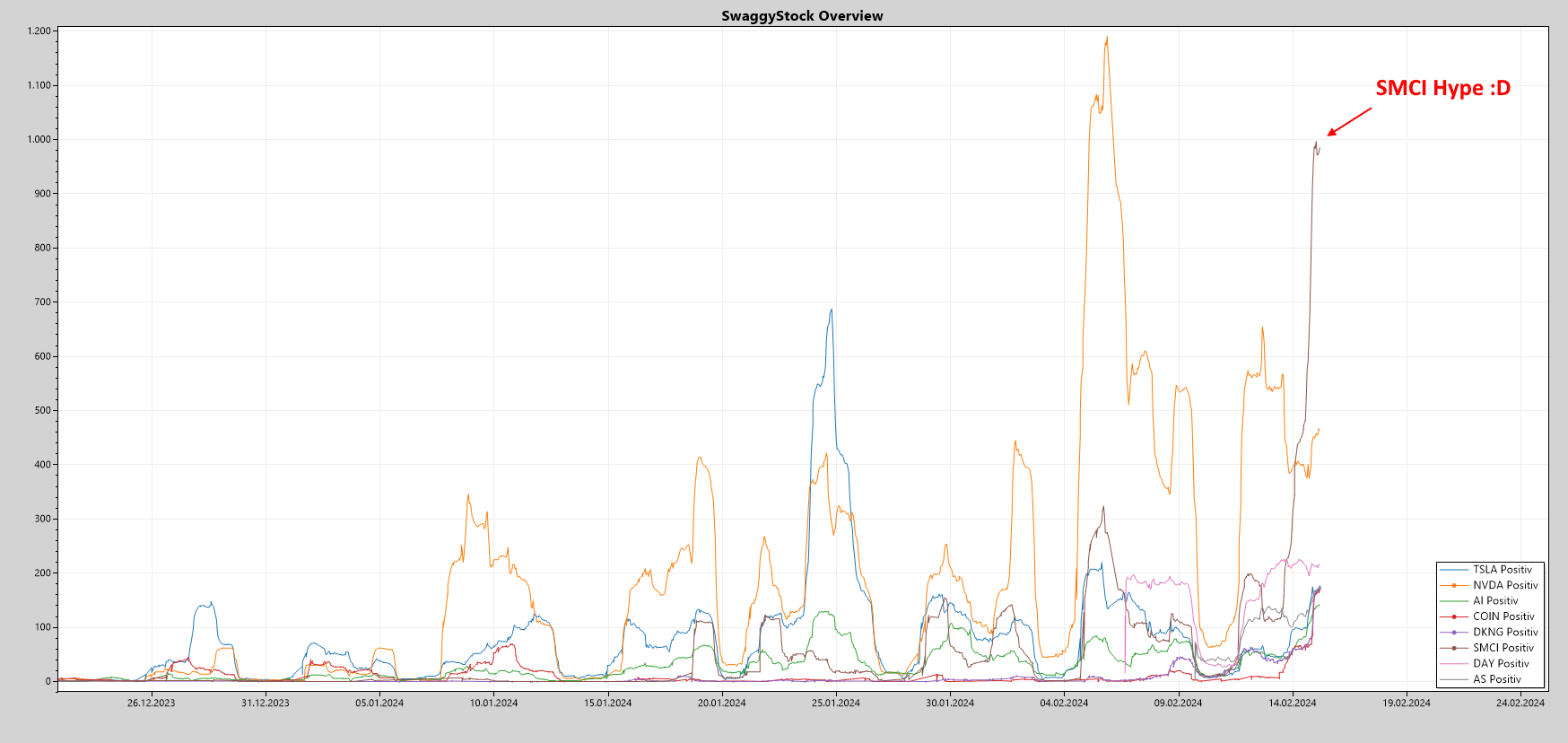Click the 20.01.2024 date axis label
Image resolution: width=1568 pixels, height=743 pixels.
[x=721, y=703]
